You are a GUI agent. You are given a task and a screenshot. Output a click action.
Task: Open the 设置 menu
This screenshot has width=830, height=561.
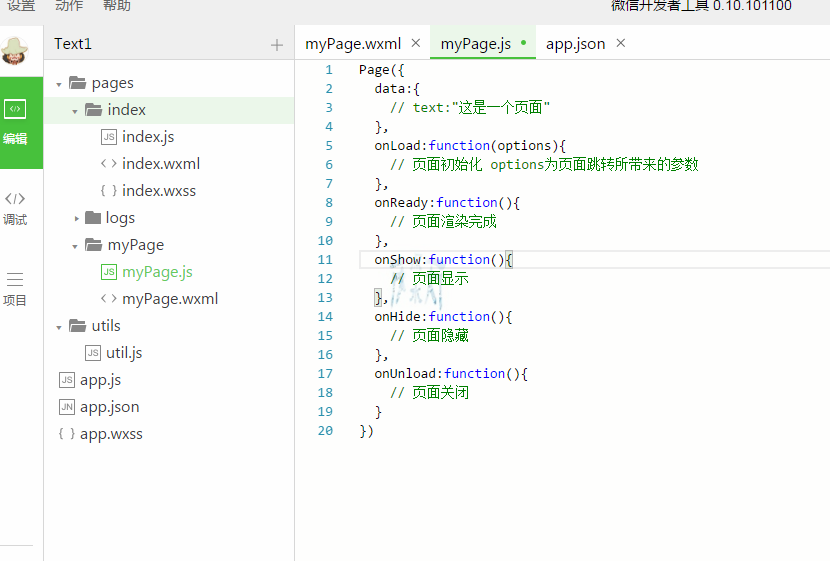click(21, 6)
